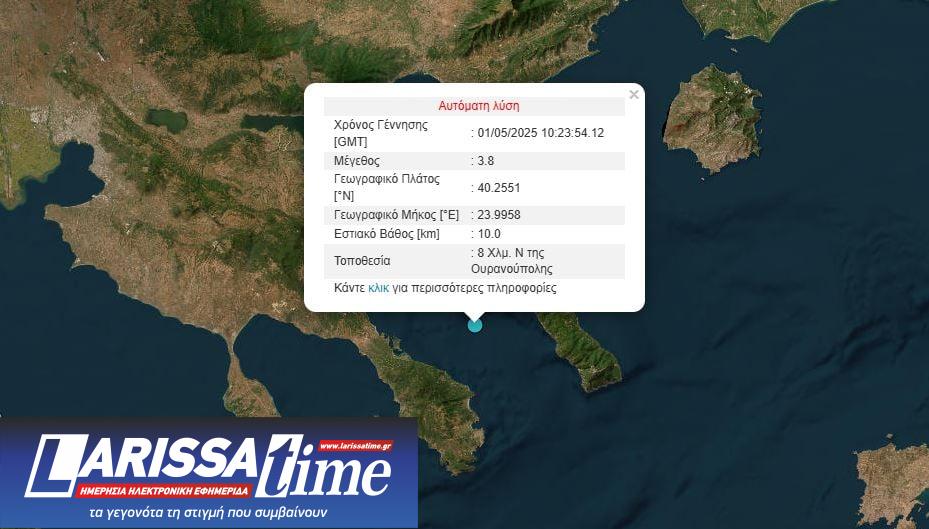The width and height of the screenshot is (929, 529).
Task: Click the "Μέγεθος" row label
Action: click(x=357, y=161)
